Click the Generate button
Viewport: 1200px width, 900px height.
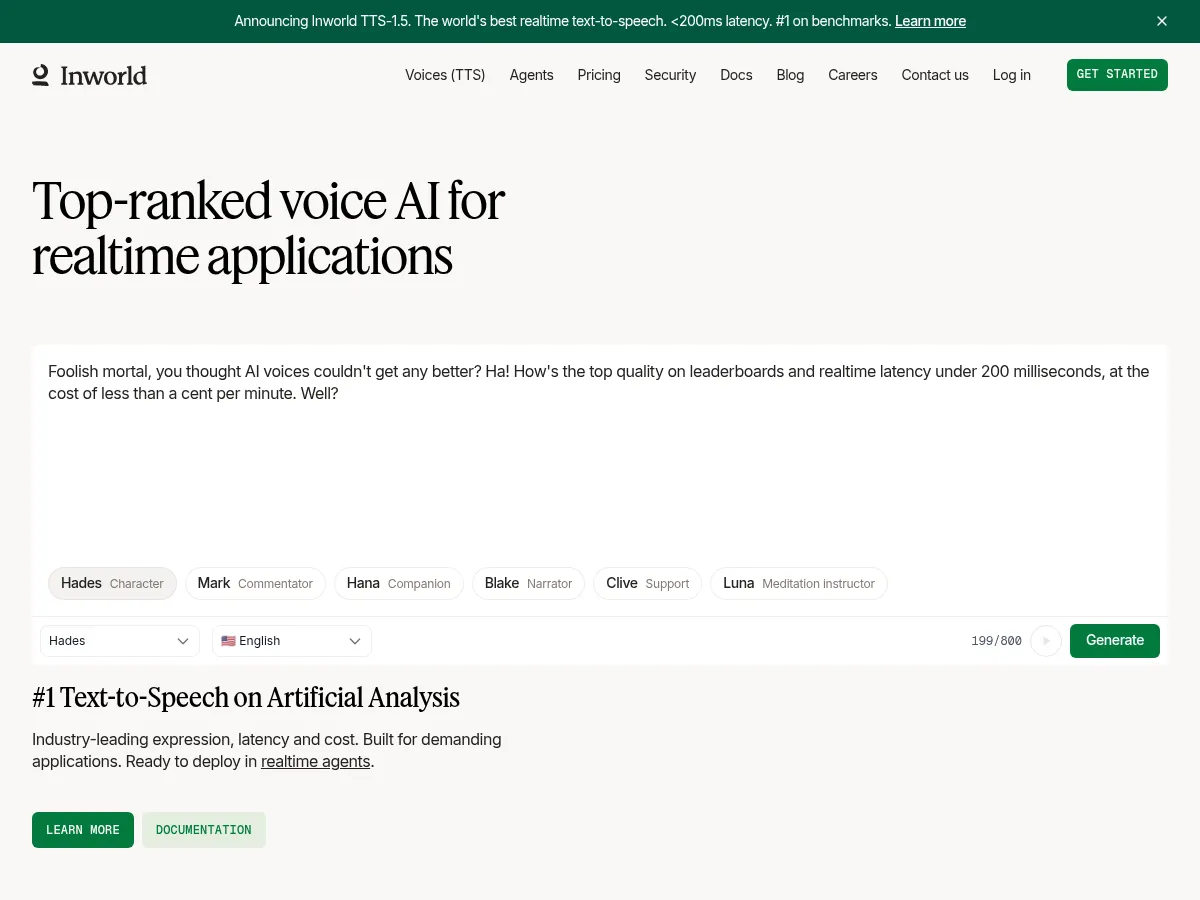point(1114,641)
